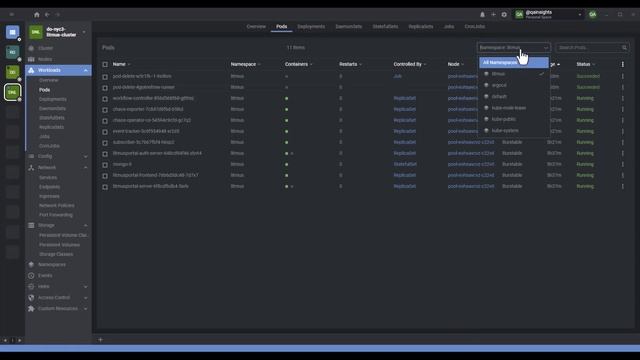Click the Storage icon in sidebar

click(x=31, y=225)
